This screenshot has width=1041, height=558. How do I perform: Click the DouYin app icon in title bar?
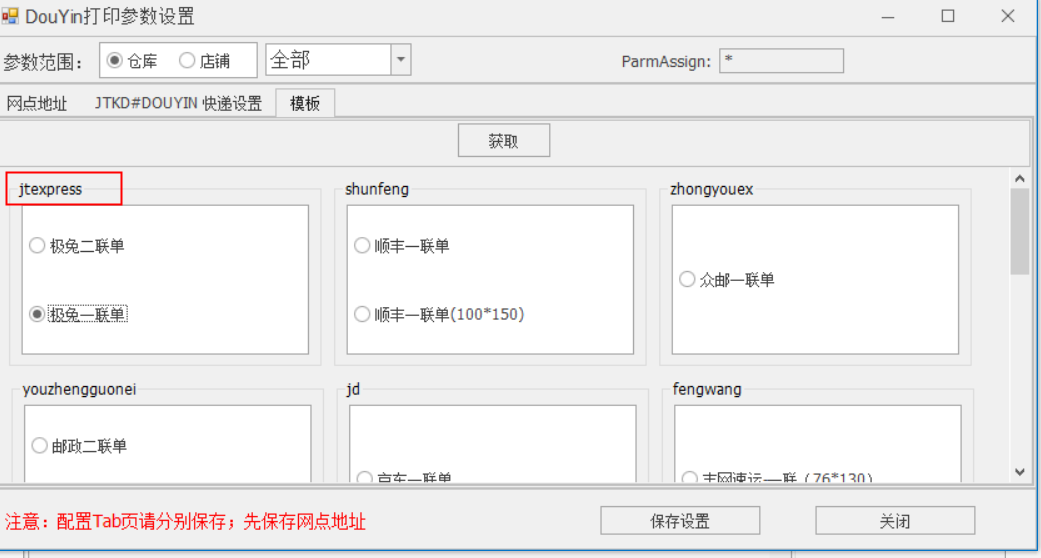pos(9,16)
